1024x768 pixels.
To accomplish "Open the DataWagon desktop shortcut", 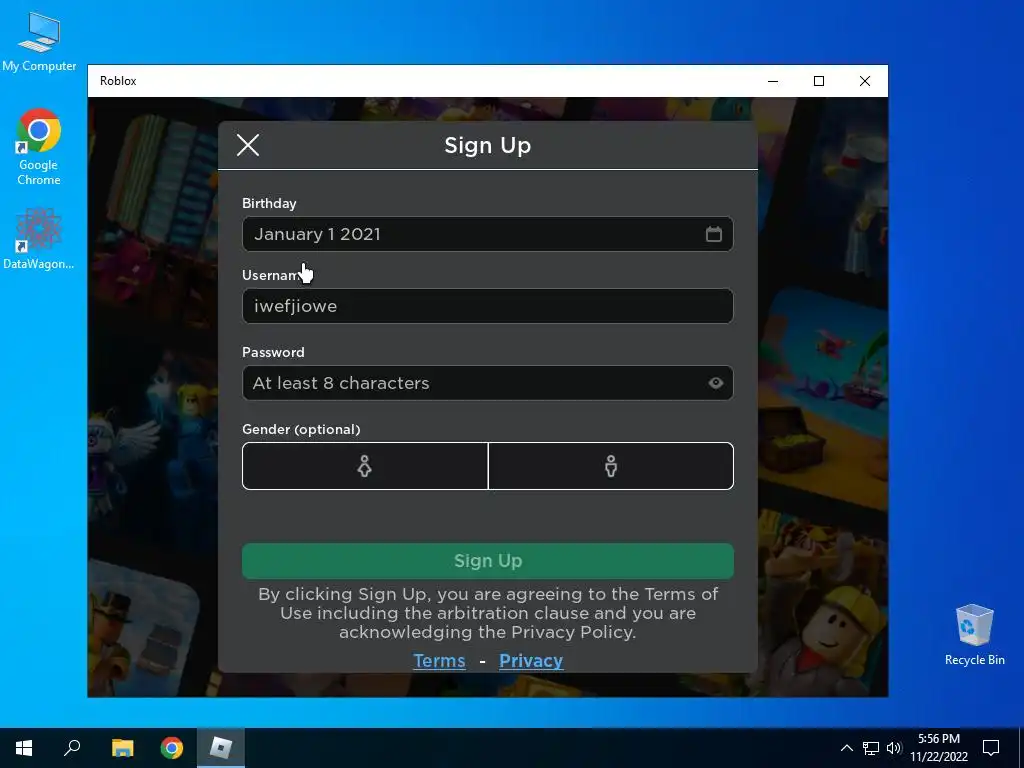I will [39, 238].
